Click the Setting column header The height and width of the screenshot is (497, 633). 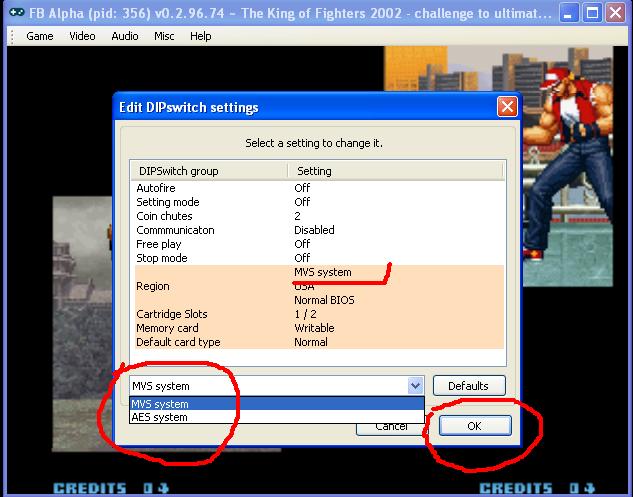pos(395,171)
